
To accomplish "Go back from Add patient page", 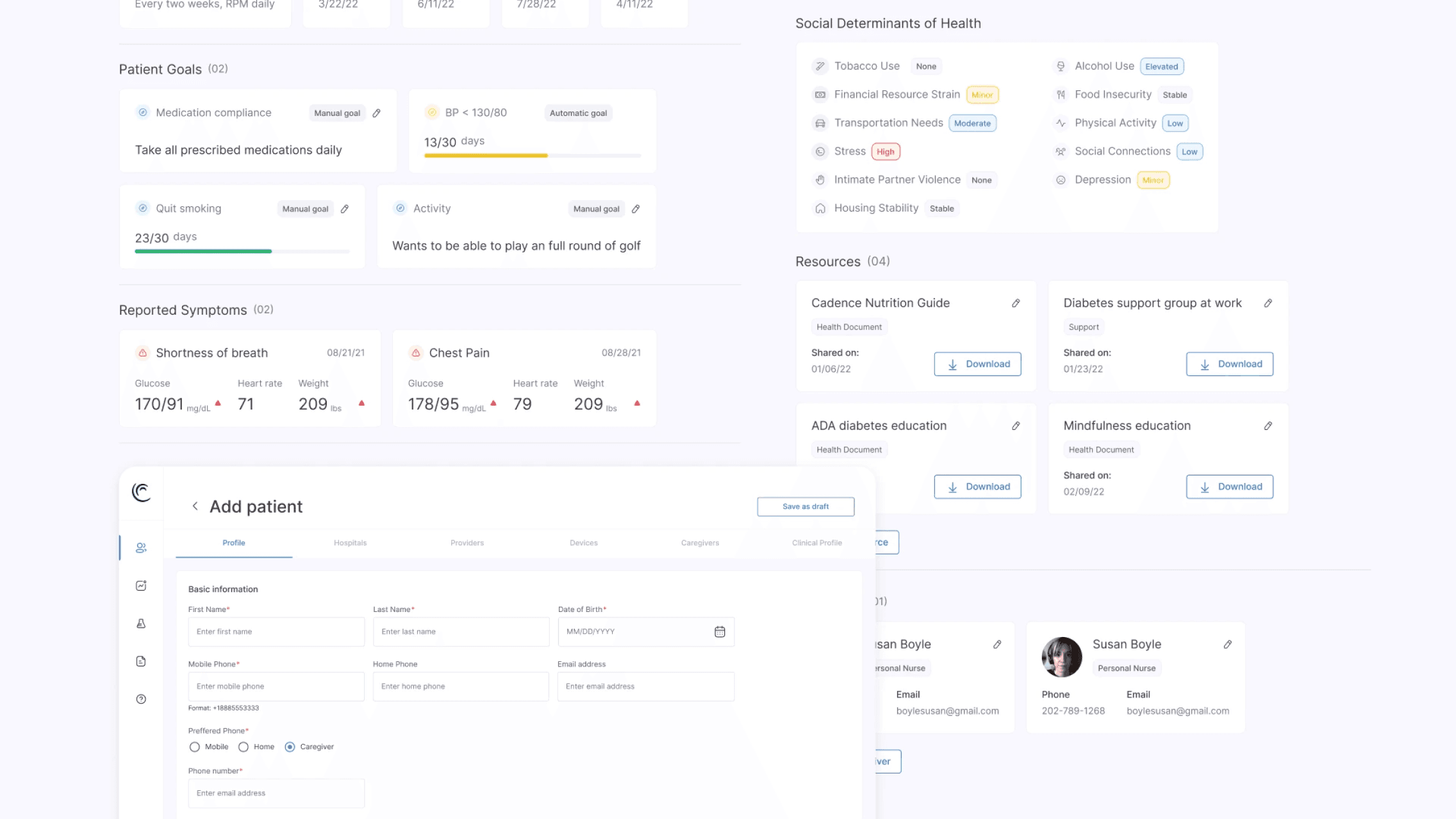I will [x=195, y=506].
